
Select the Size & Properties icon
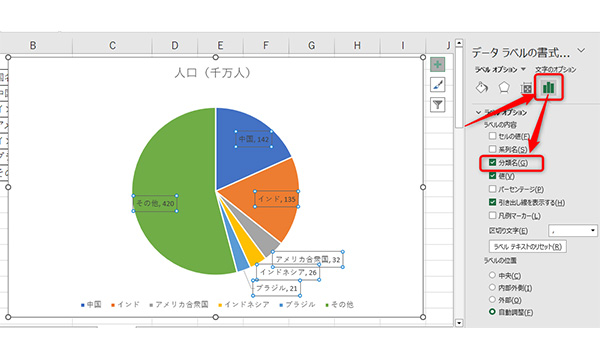point(527,88)
